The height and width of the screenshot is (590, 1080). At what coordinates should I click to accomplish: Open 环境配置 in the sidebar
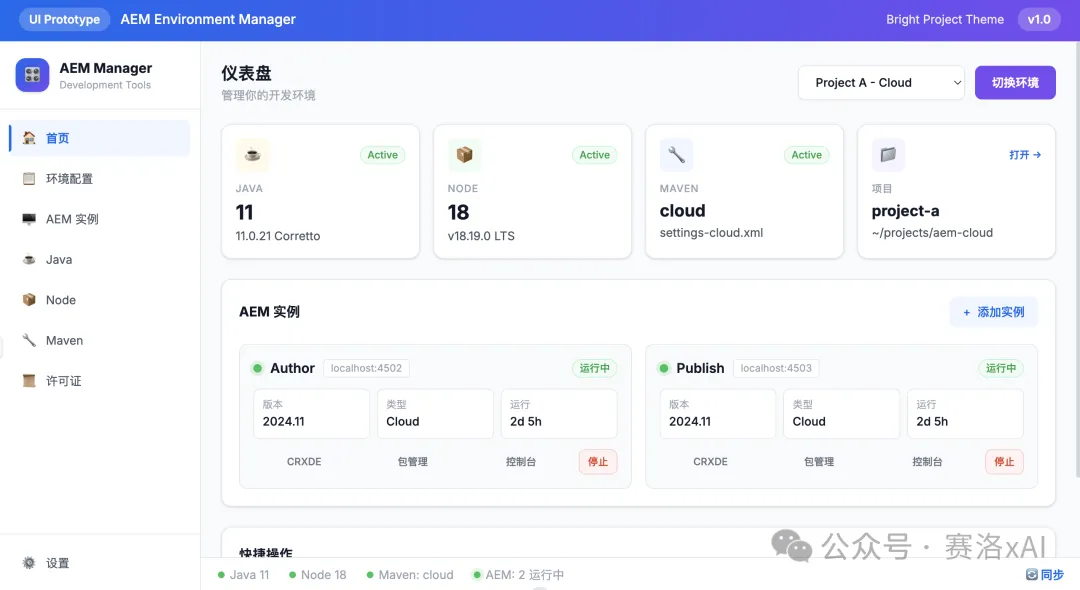(x=69, y=179)
